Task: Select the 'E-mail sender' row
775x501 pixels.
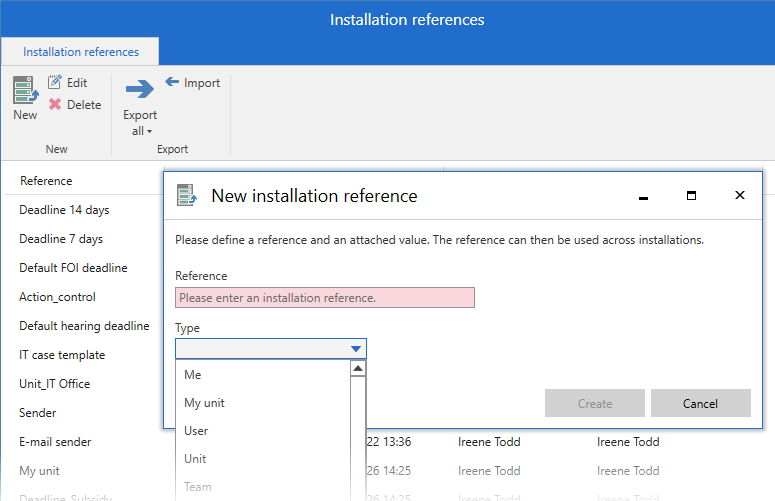Action: (x=55, y=442)
